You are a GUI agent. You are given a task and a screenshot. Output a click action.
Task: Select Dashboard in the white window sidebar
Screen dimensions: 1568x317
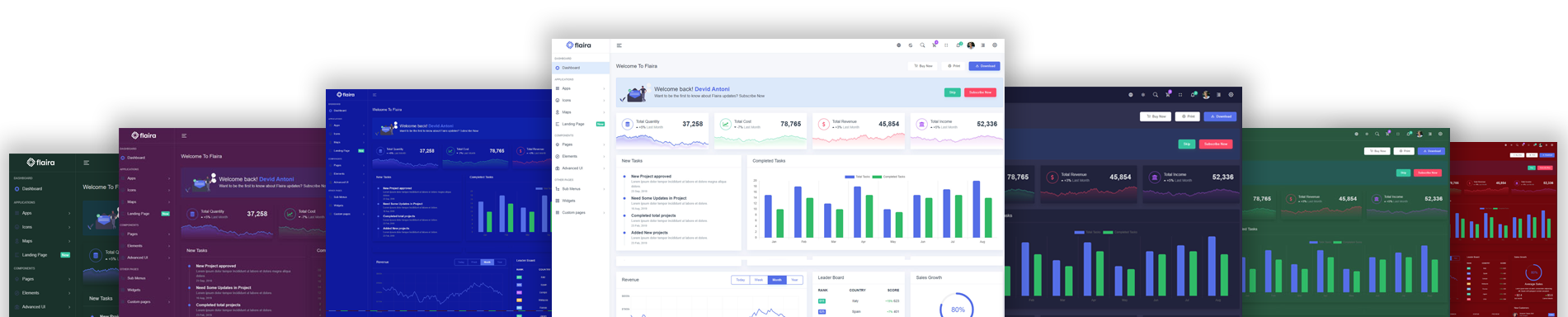[581, 68]
